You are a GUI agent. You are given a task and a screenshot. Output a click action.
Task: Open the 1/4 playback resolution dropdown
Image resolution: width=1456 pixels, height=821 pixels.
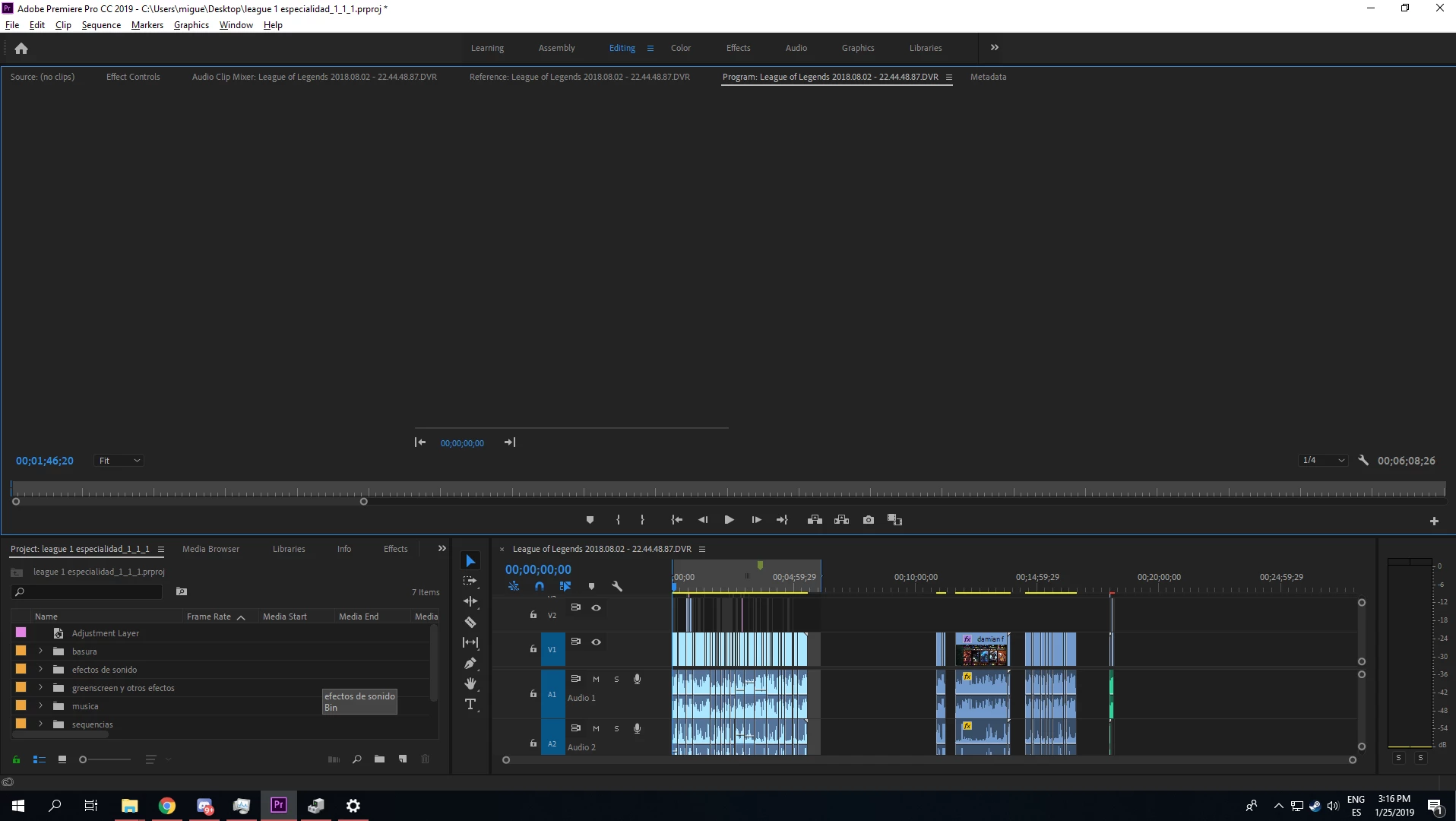pyautogui.click(x=1323, y=460)
